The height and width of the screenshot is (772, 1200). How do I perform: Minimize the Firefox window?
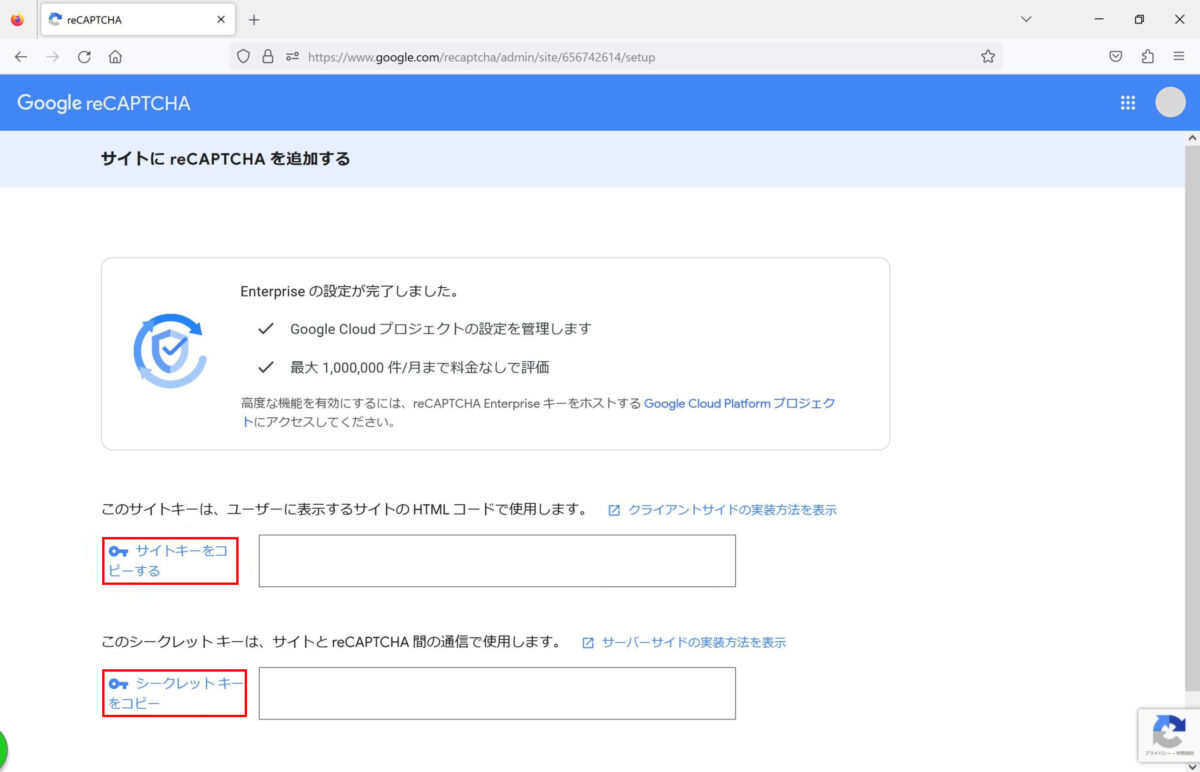coord(1099,20)
